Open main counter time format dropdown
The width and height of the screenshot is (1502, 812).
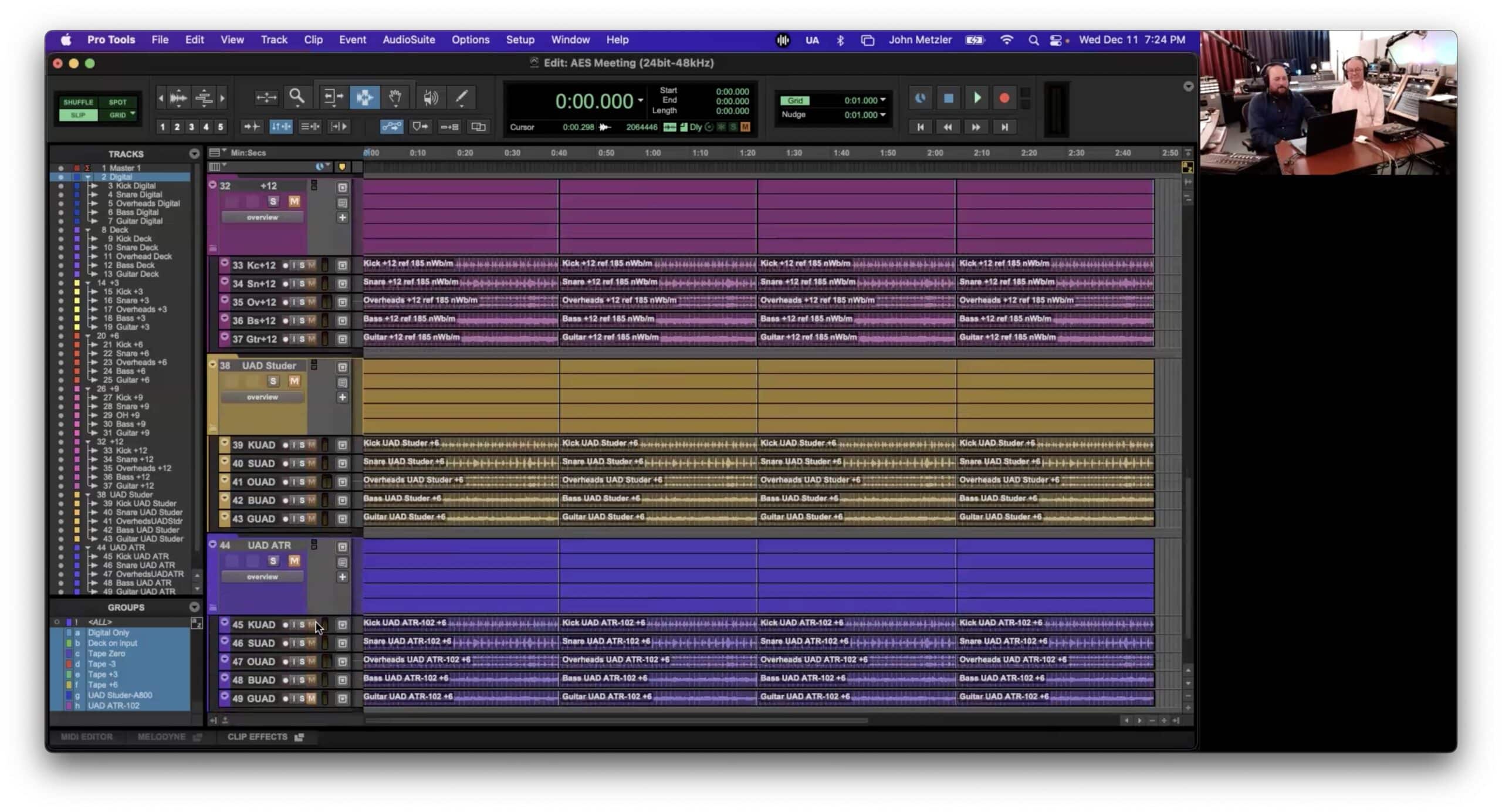pyautogui.click(x=640, y=101)
